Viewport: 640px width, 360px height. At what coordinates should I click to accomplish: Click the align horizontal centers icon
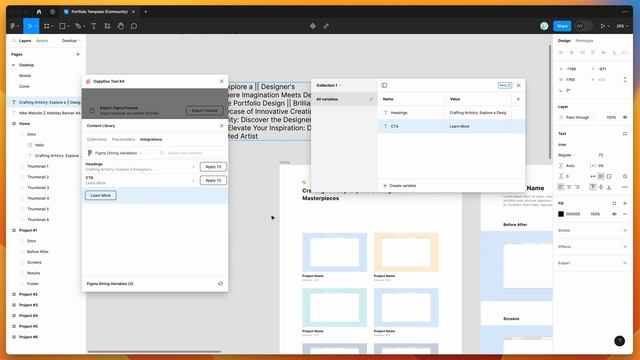click(x=571, y=53)
